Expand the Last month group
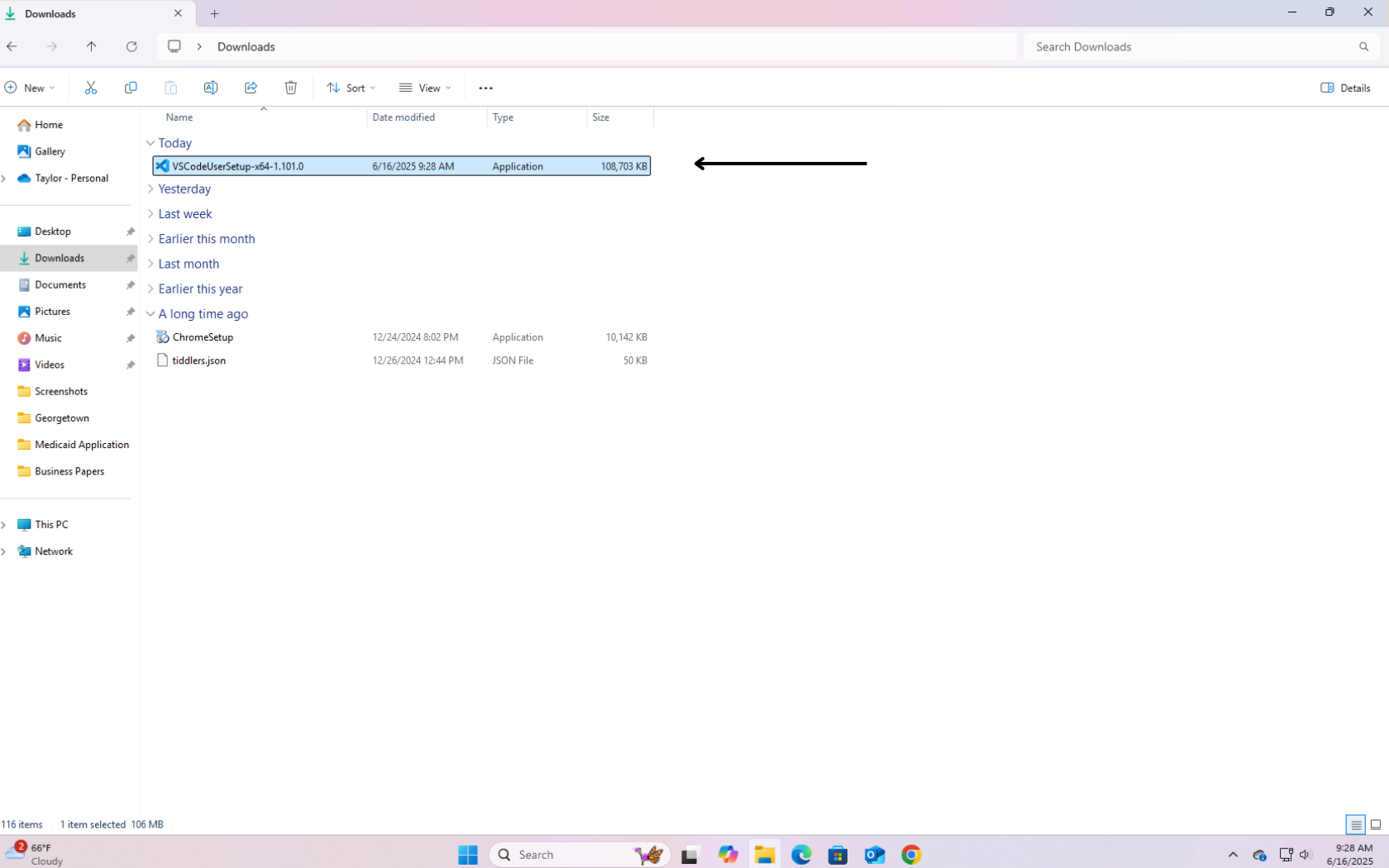This screenshot has height=868, width=1389. coord(150,264)
